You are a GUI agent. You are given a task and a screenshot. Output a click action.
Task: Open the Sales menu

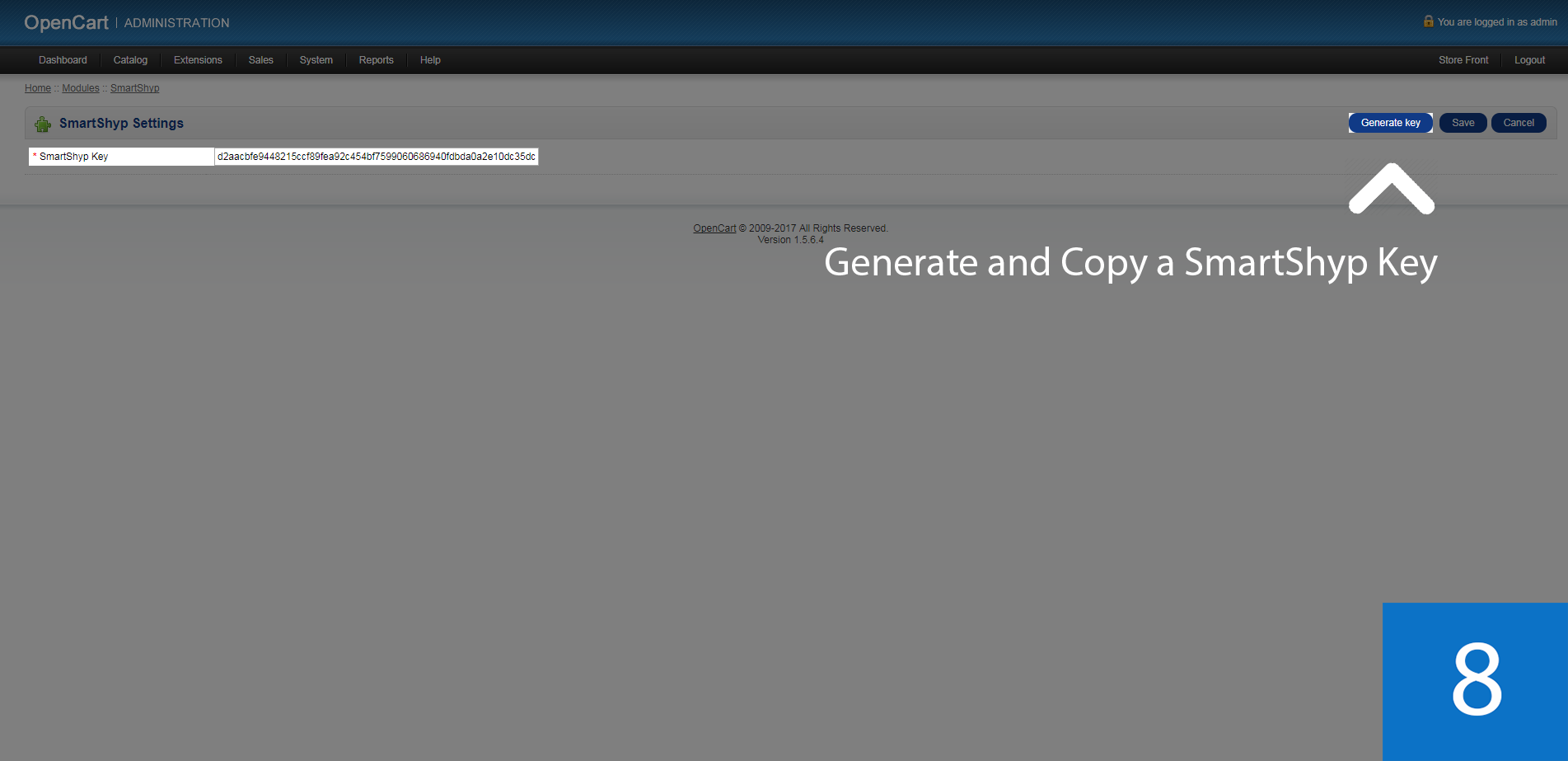(x=260, y=60)
